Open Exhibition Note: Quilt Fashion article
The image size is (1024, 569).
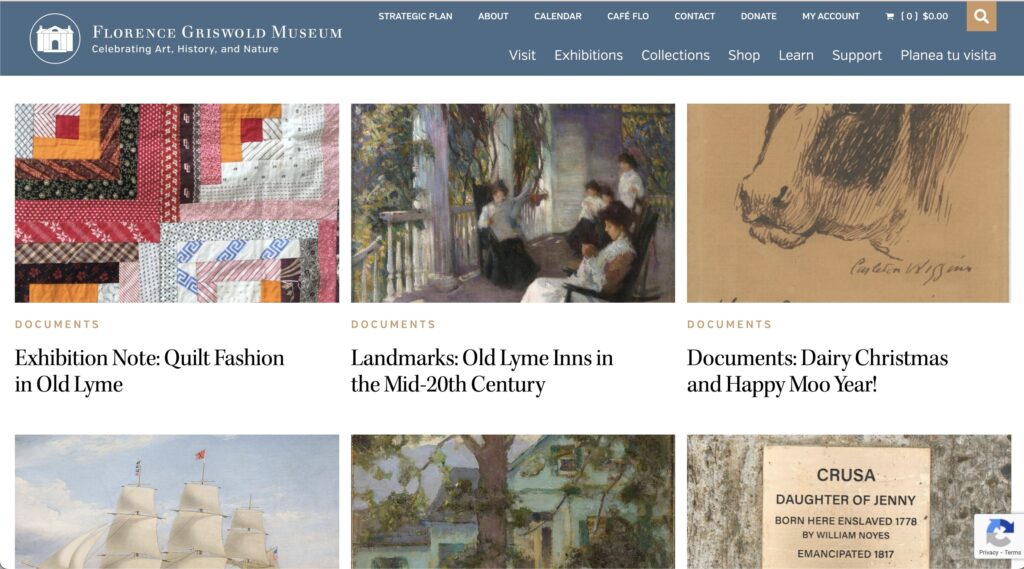point(150,371)
